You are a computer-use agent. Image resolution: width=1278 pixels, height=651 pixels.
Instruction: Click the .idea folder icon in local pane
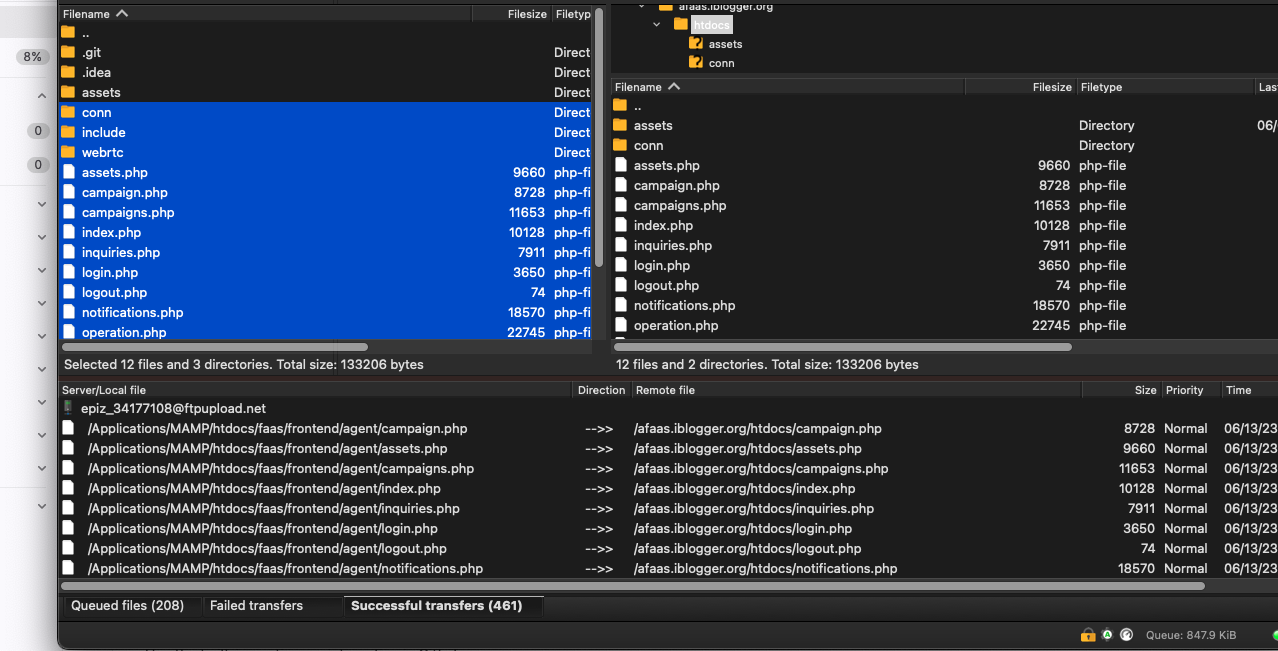[x=68, y=72]
